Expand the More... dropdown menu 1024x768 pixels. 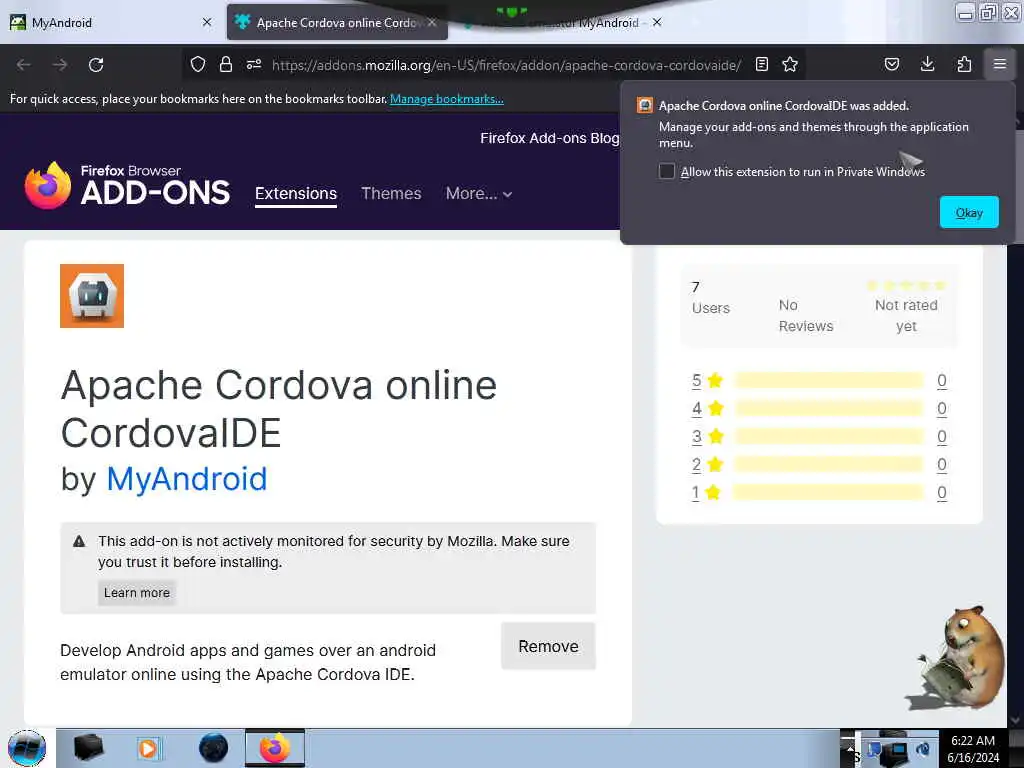click(479, 193)
